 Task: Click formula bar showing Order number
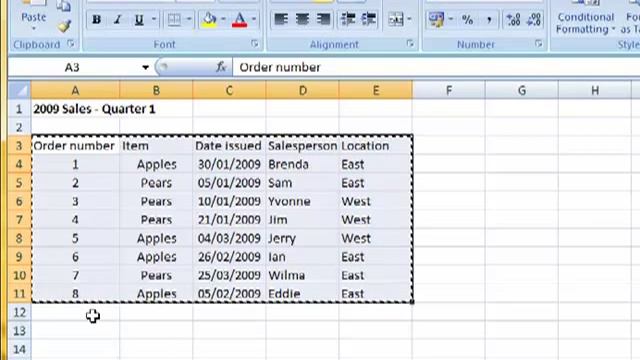[x=436, y=67]
